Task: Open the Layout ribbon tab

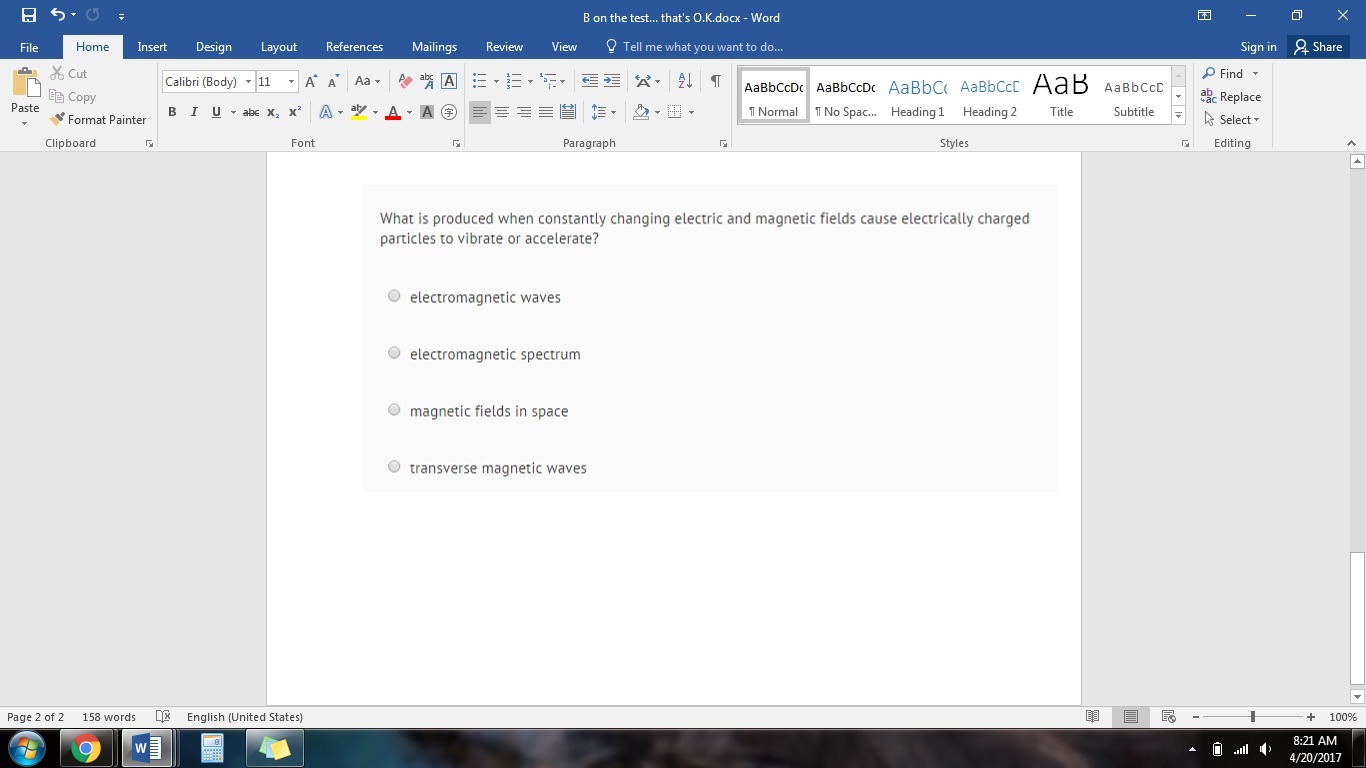Action: pos(278,47)
